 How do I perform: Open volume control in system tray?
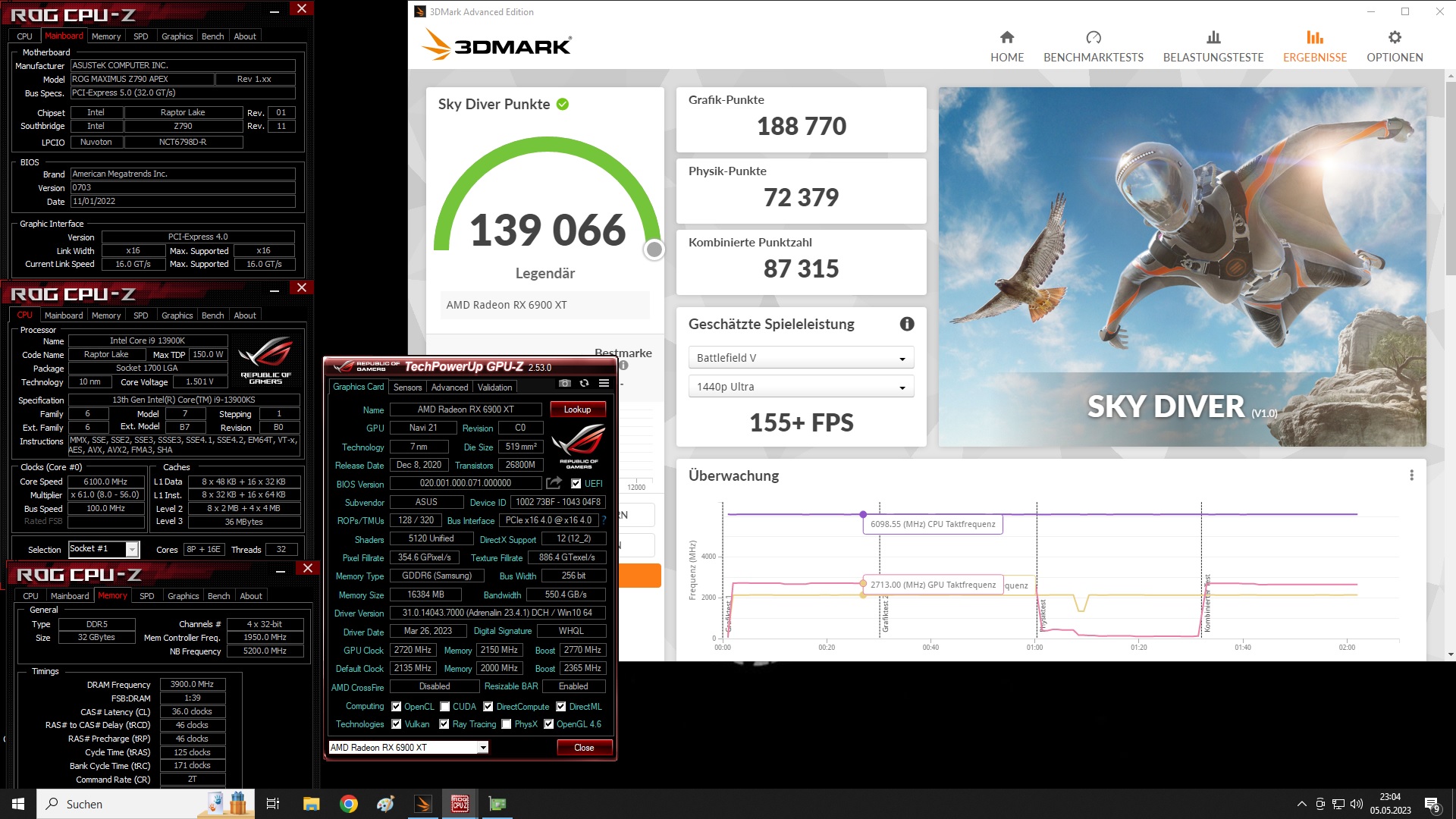1357,804
